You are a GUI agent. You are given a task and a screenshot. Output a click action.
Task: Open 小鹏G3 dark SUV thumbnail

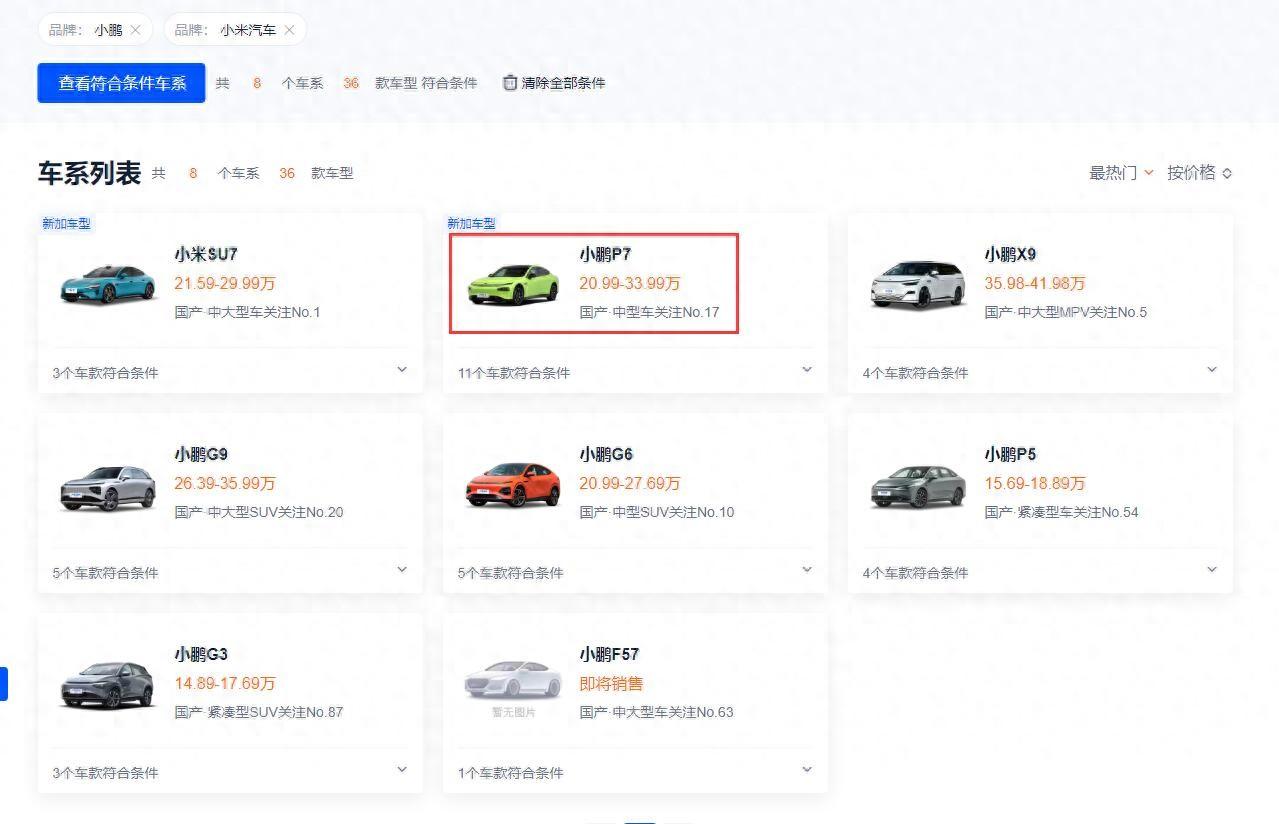[x=108, y=685]
